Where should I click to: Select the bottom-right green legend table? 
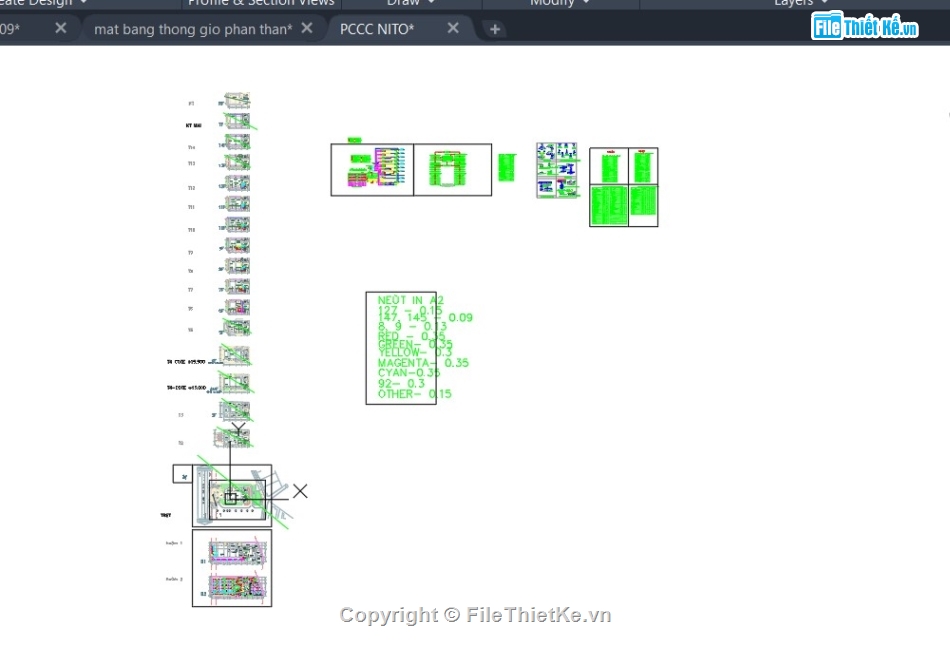pyautogui.click(x=643, y=201)
